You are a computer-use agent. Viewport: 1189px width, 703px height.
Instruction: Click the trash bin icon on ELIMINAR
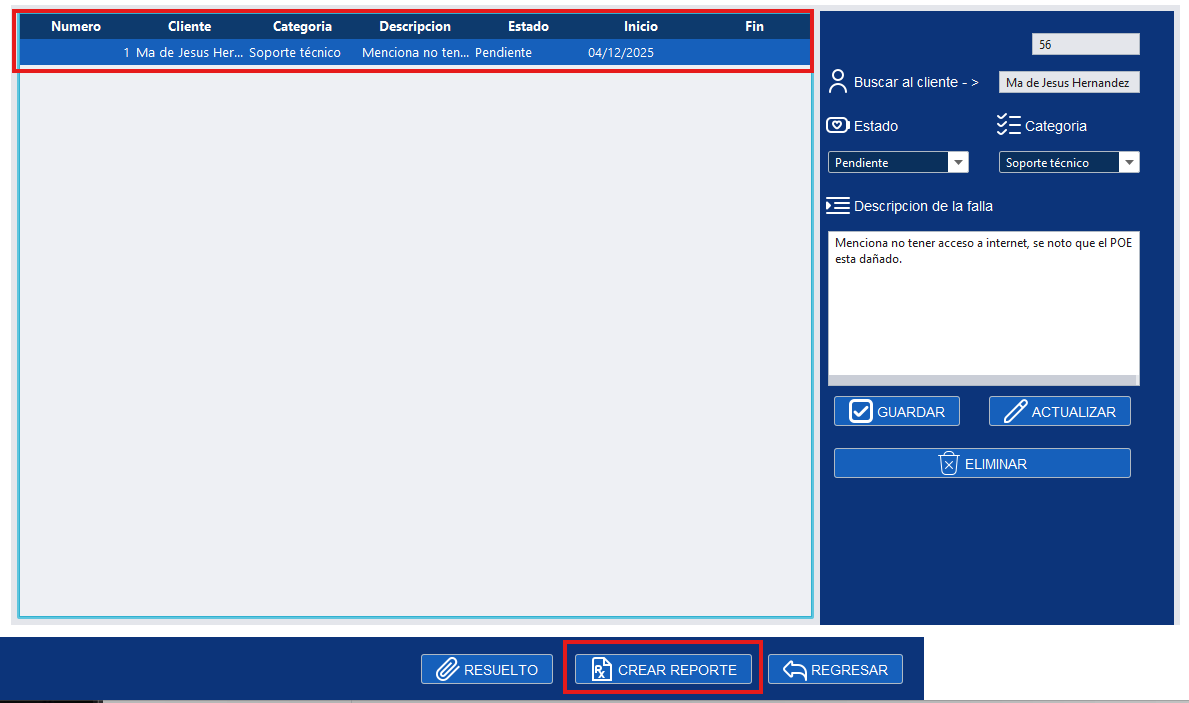click(x=949, y=464)
